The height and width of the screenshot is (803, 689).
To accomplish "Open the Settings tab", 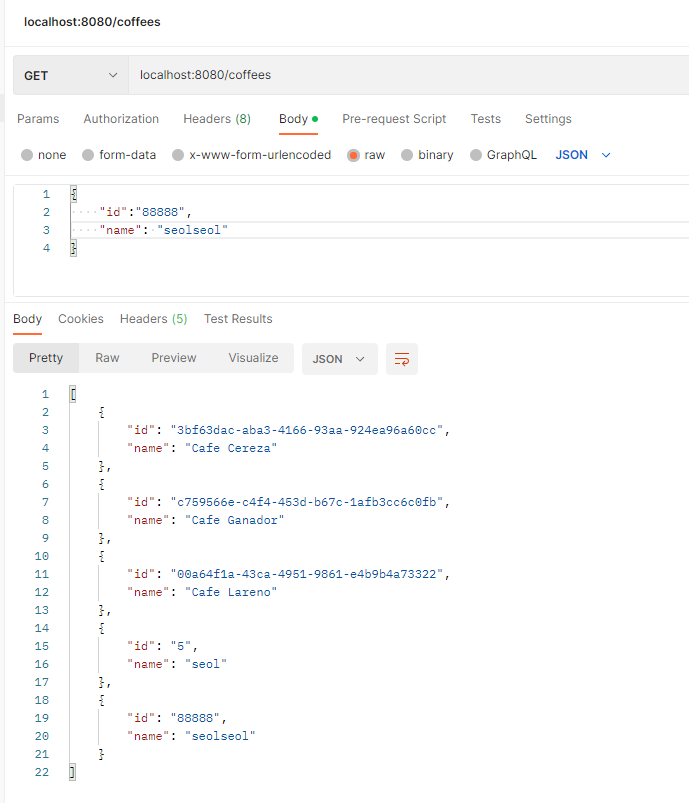I will pos(548,119).
